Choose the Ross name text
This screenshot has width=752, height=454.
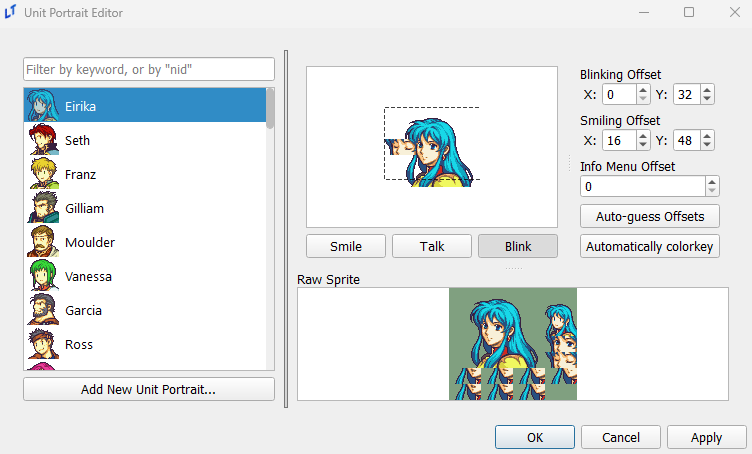pyautogui.click(x=79, y=345)
